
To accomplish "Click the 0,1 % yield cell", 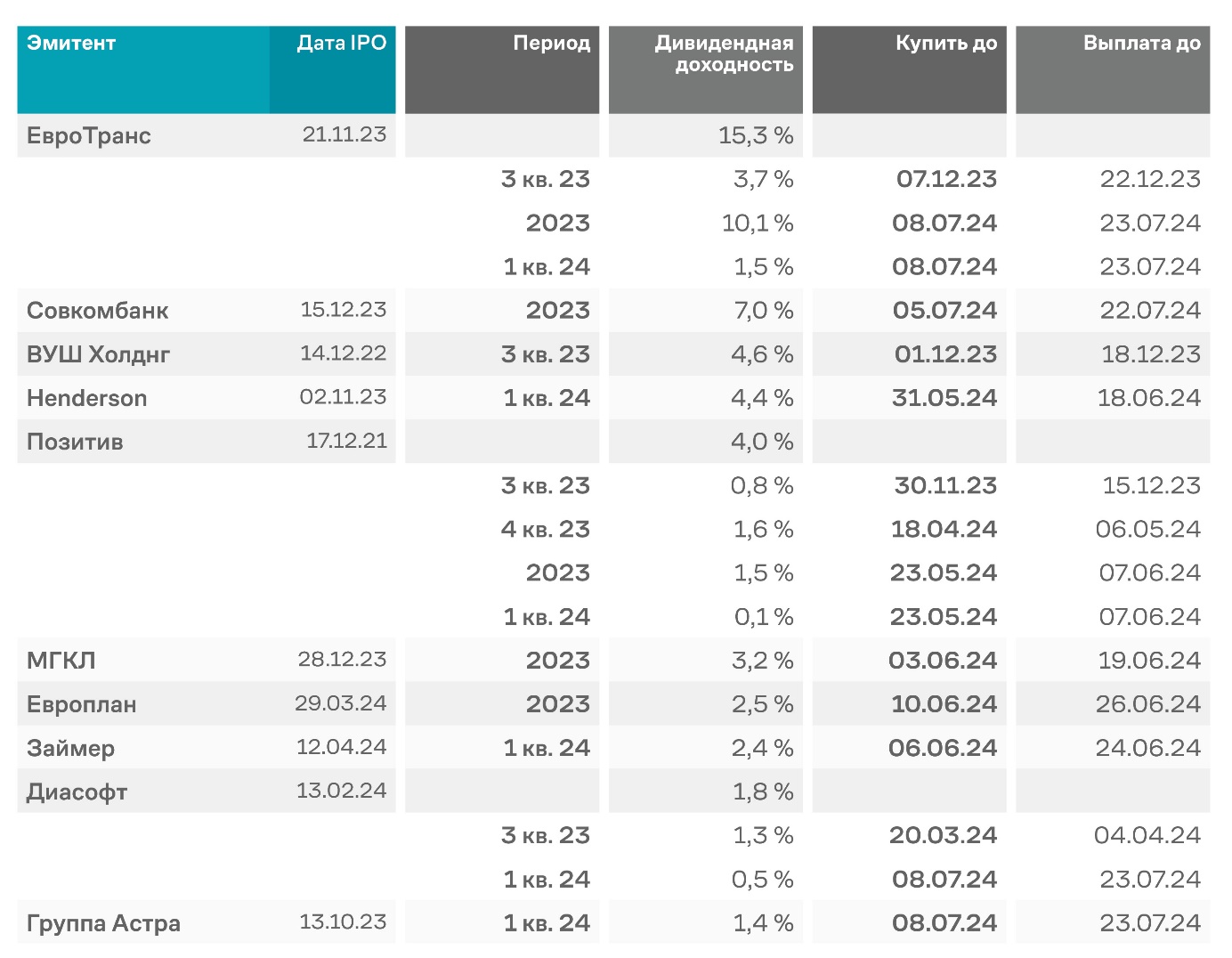I will coord(764,616).
